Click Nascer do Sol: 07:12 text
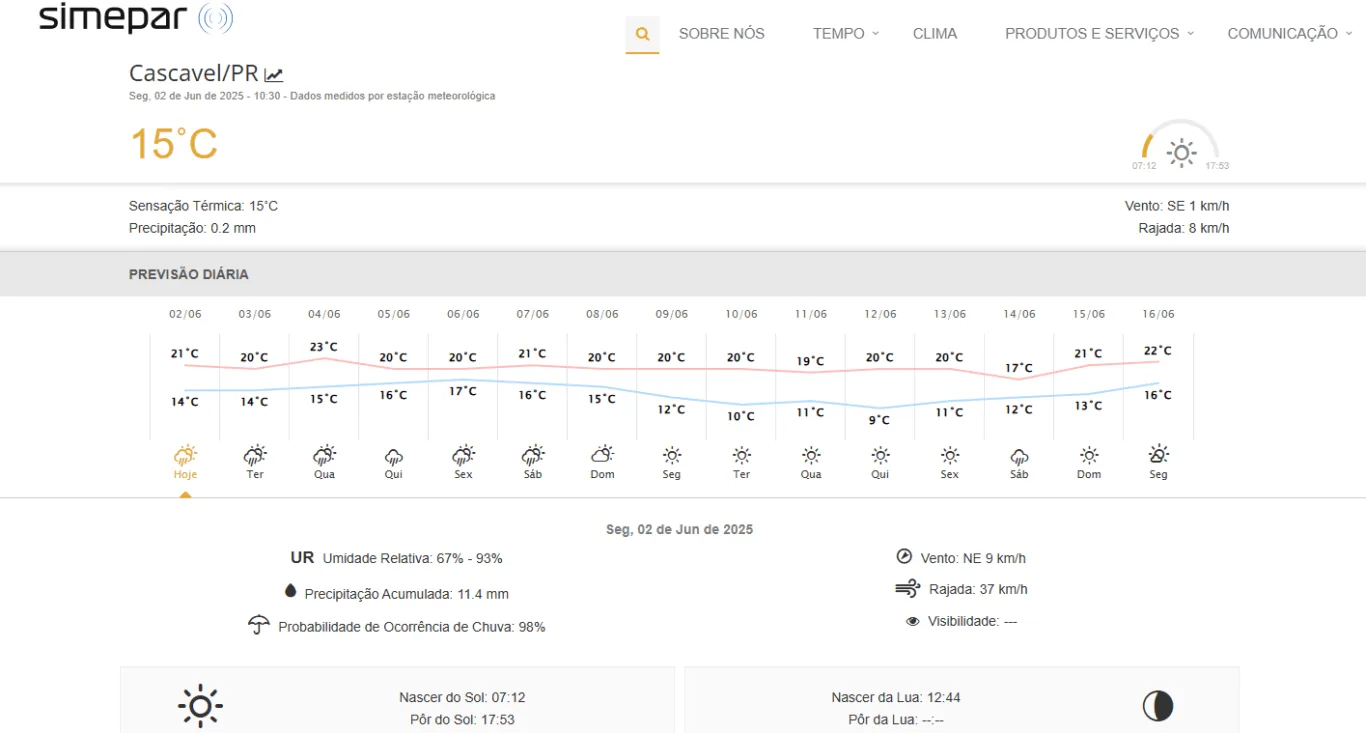This screenshot has width=1366, height=733. pyautogui.click(x=462, y=697)
